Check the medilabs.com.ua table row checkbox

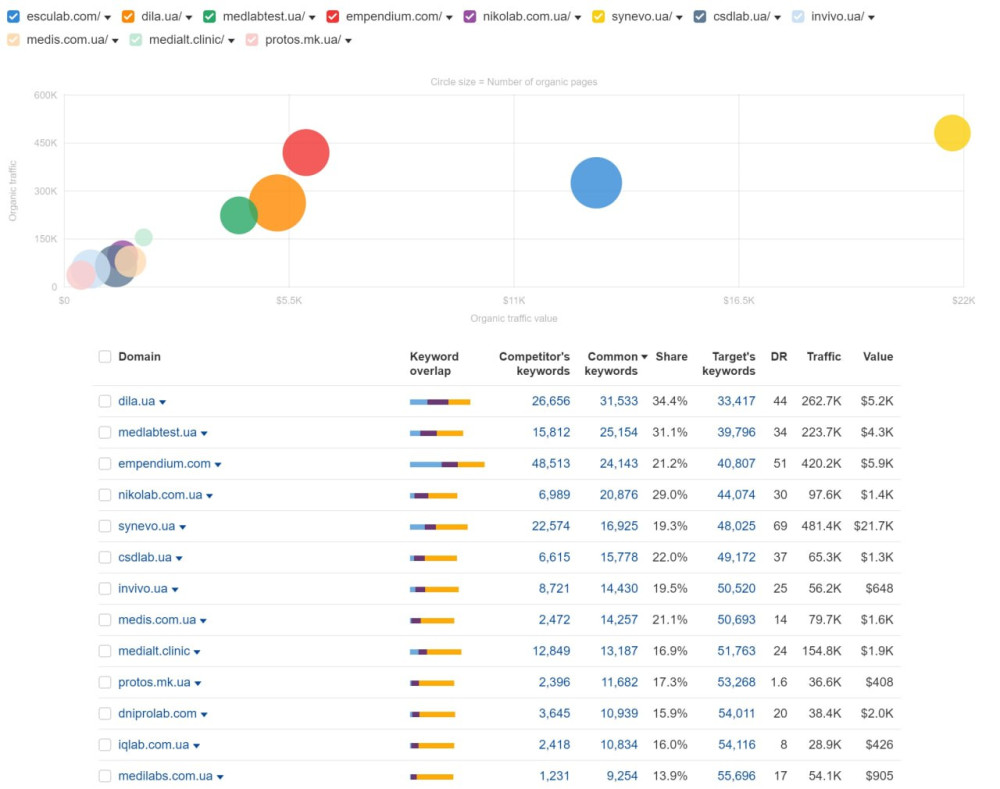click(105, 776)
